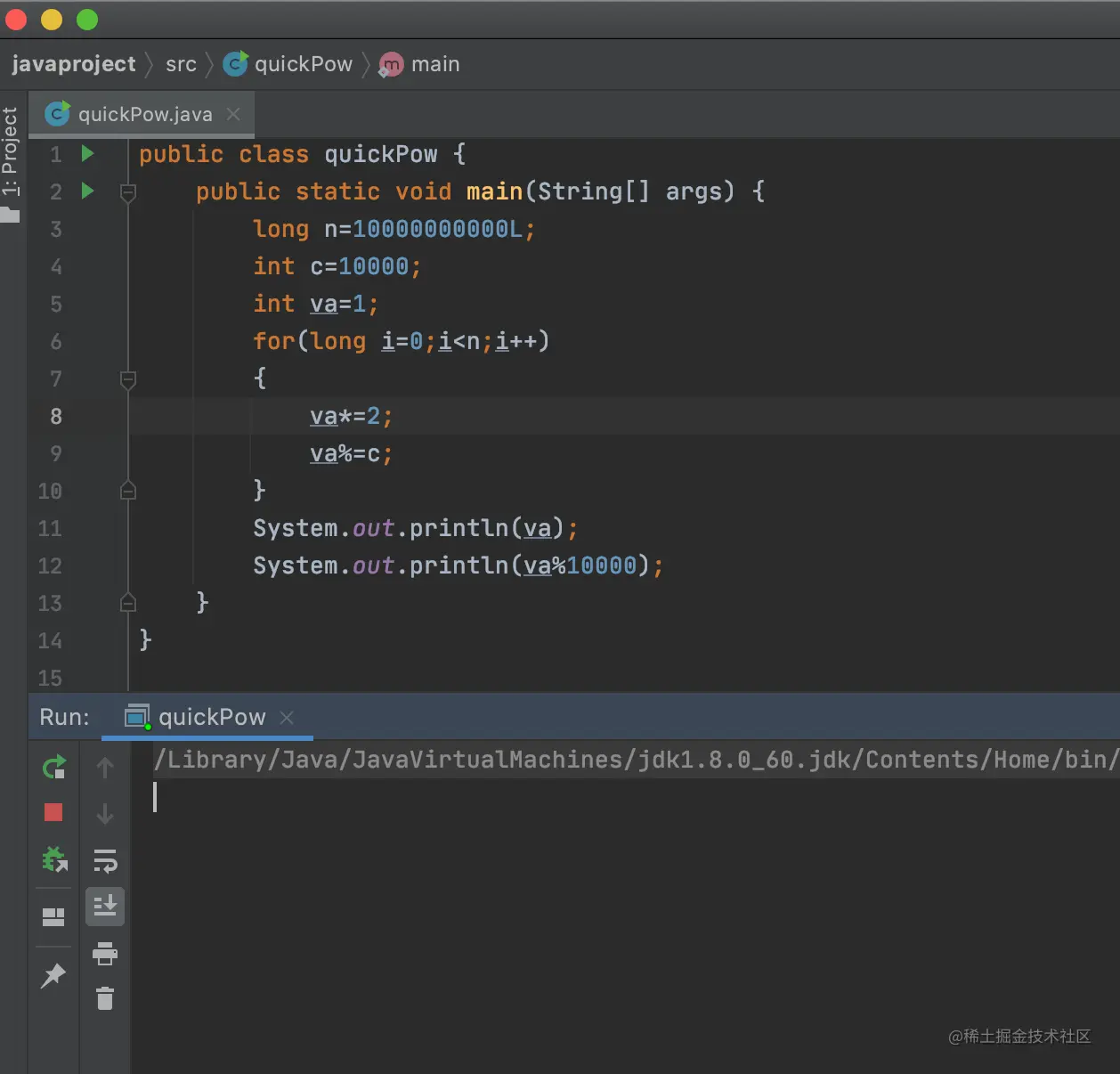This screenshot has height=1074, width=1120.
Task: Click line number 12 in gutter
Action: point(50,565)
